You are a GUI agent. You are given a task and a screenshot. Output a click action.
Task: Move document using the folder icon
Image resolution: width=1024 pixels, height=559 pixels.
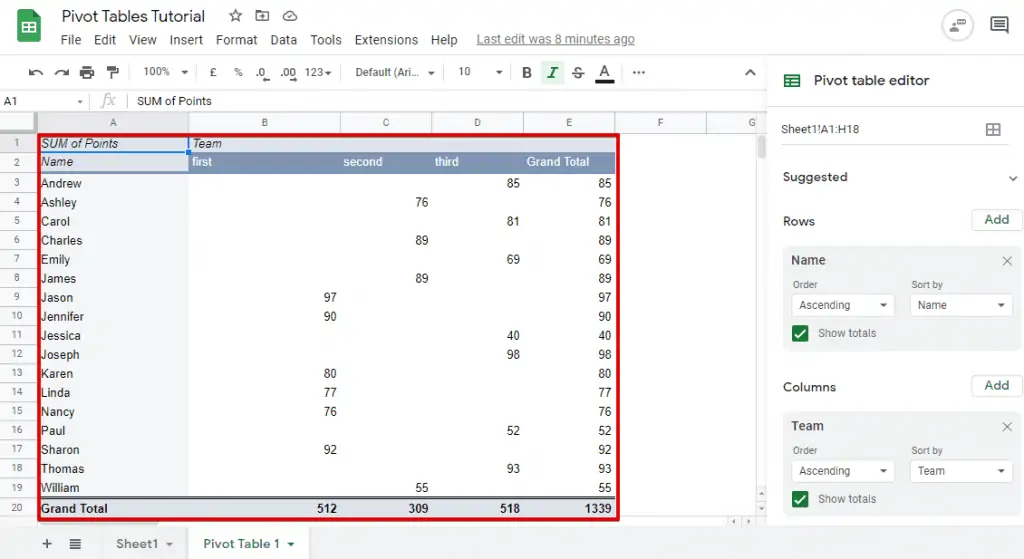click(262, 16)
